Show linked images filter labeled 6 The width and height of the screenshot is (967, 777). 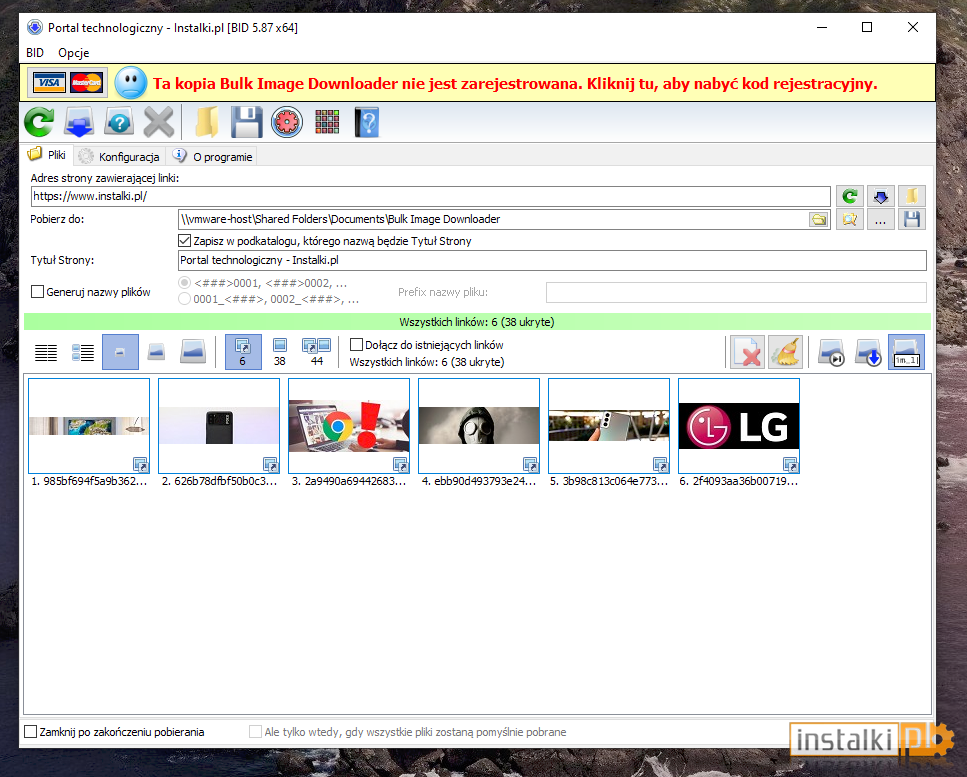(x=243, y=352)
